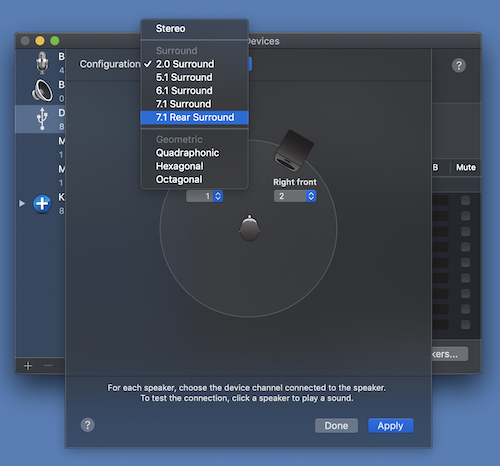Toggle the first Mute checkbox
This screenshot has width=500, height=466.
click(465, 200)
